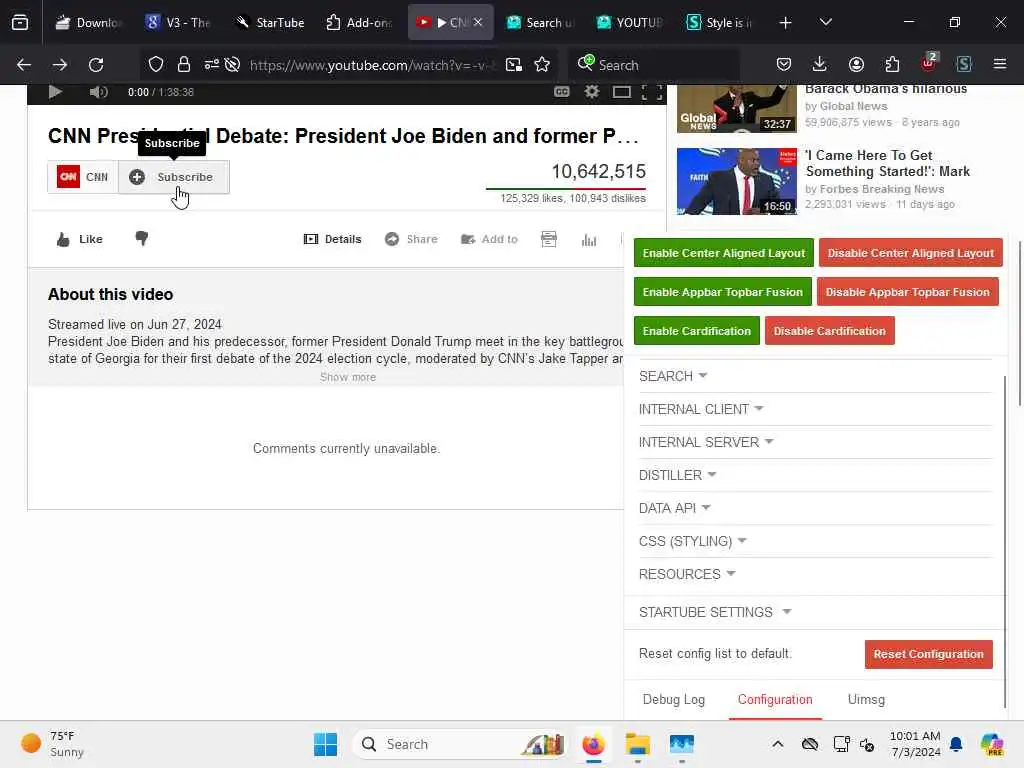
Task: Open the Firefox hamburger menu
Action: [x=1000, y=64]
